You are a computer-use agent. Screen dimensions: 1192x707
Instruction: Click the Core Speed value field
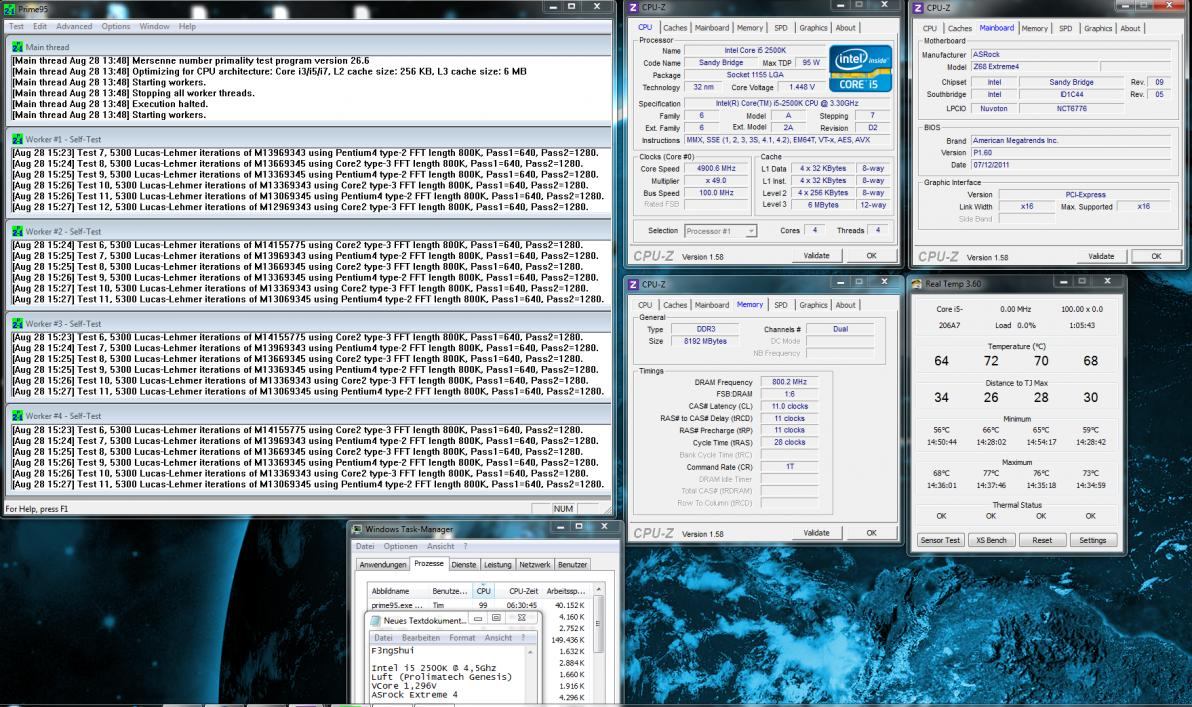715,169
